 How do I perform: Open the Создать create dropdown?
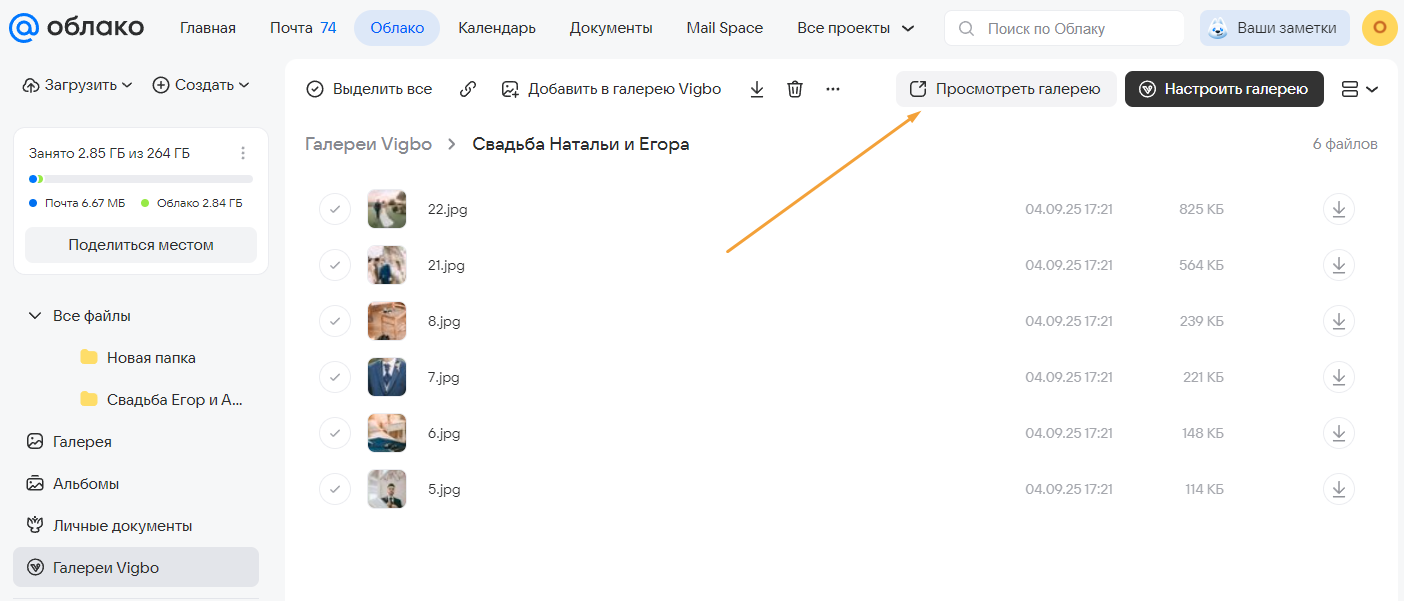[201, 85]
